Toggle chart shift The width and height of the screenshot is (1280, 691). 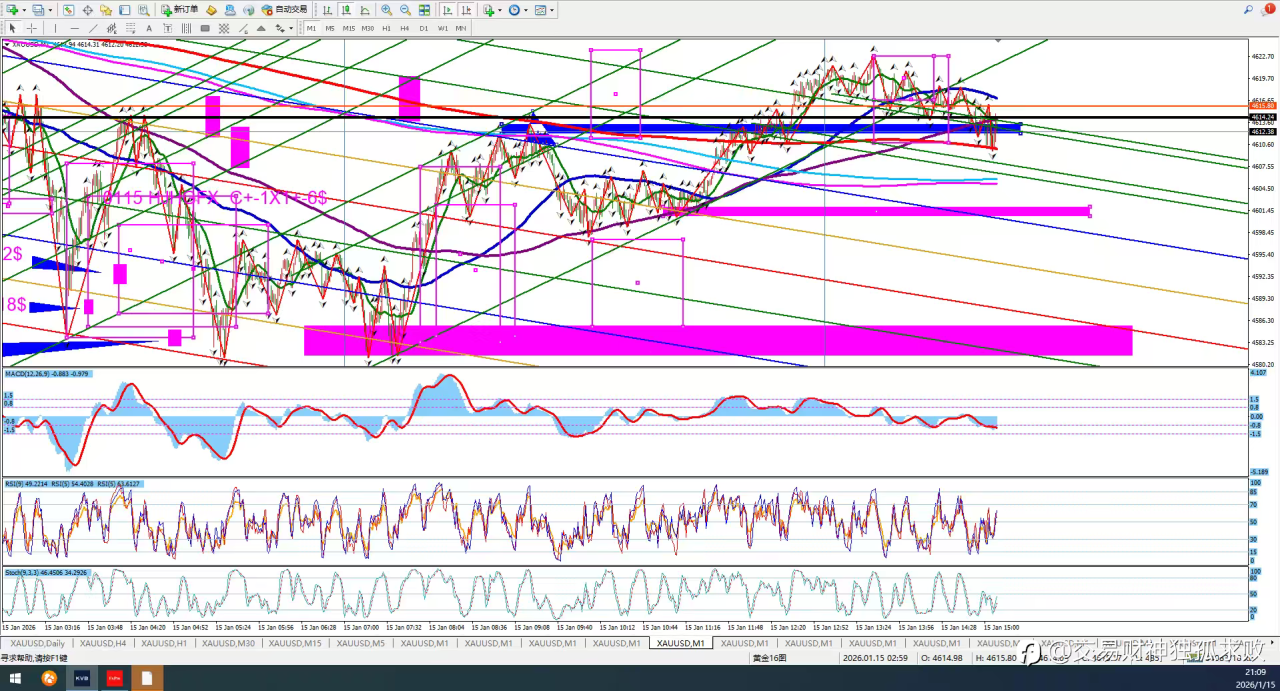pyautogui.click(x=466, y=10)
